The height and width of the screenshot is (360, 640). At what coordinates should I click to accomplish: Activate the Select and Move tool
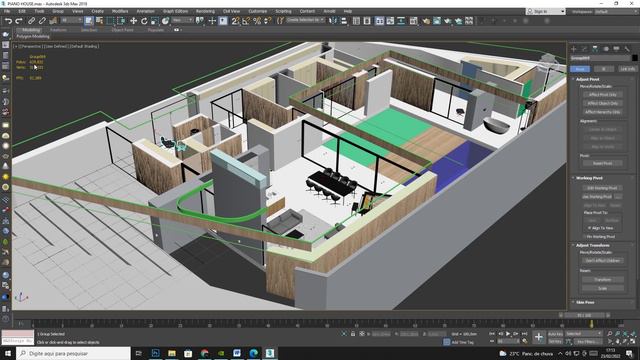tap(133, 21)
